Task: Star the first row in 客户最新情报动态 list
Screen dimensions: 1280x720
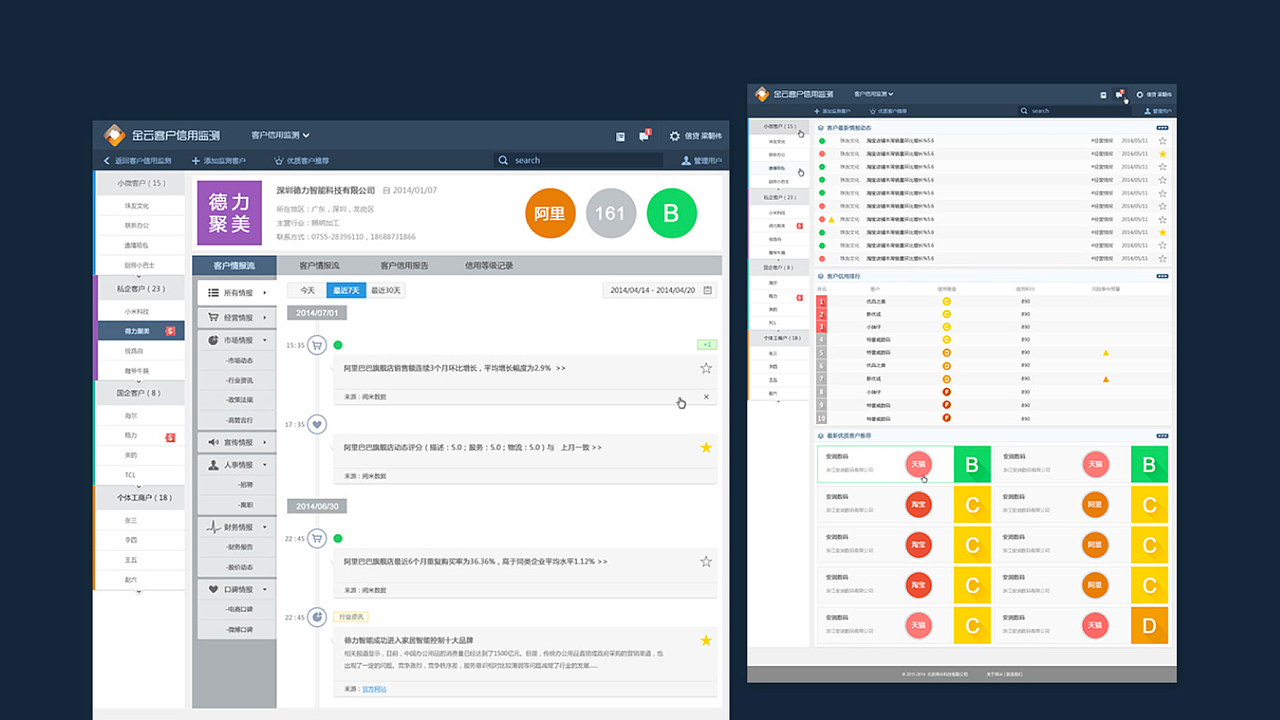Action: pos(1162,141)
